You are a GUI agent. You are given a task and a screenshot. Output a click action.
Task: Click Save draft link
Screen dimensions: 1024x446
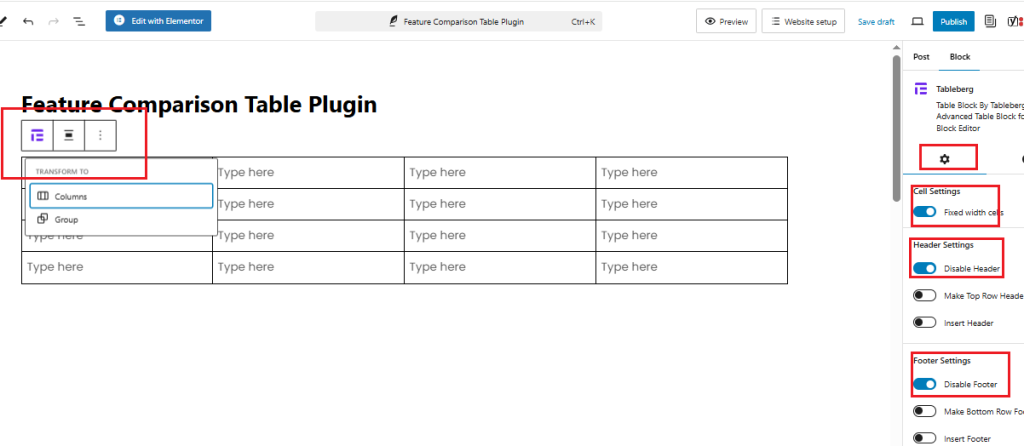click(876, 22)
